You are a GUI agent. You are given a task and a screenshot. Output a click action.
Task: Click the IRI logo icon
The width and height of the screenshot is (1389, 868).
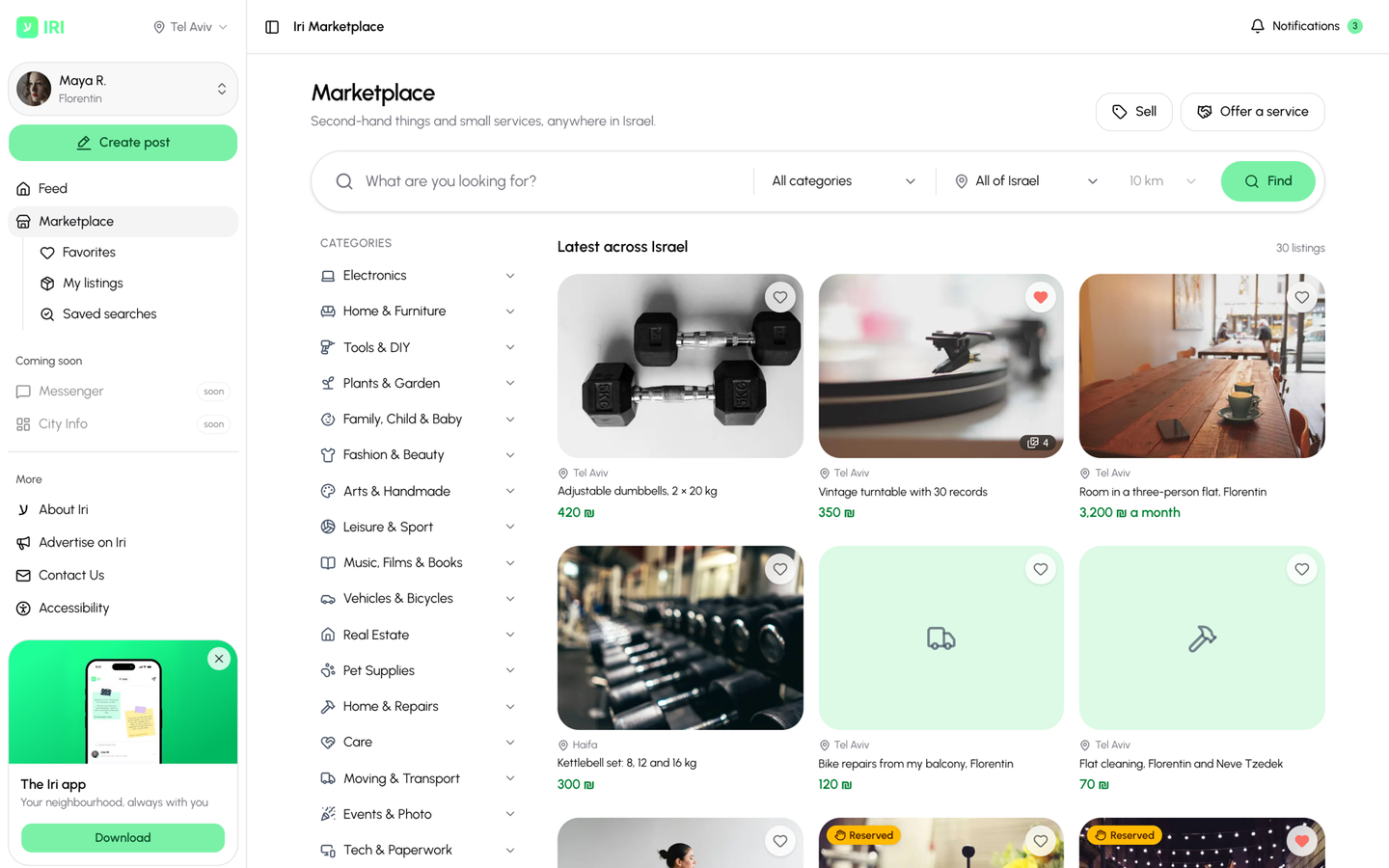tap(27, 27)
